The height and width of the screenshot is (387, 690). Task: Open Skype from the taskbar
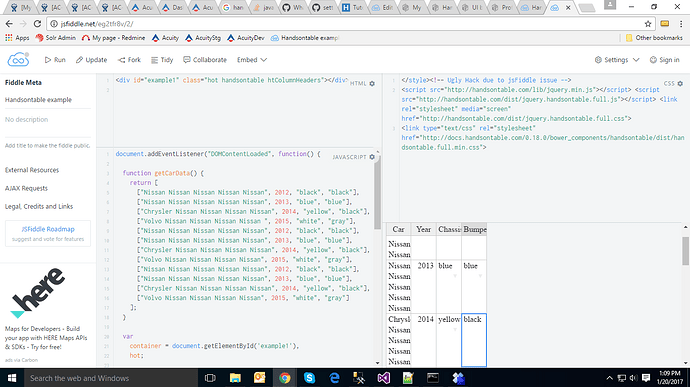point(309,378)
